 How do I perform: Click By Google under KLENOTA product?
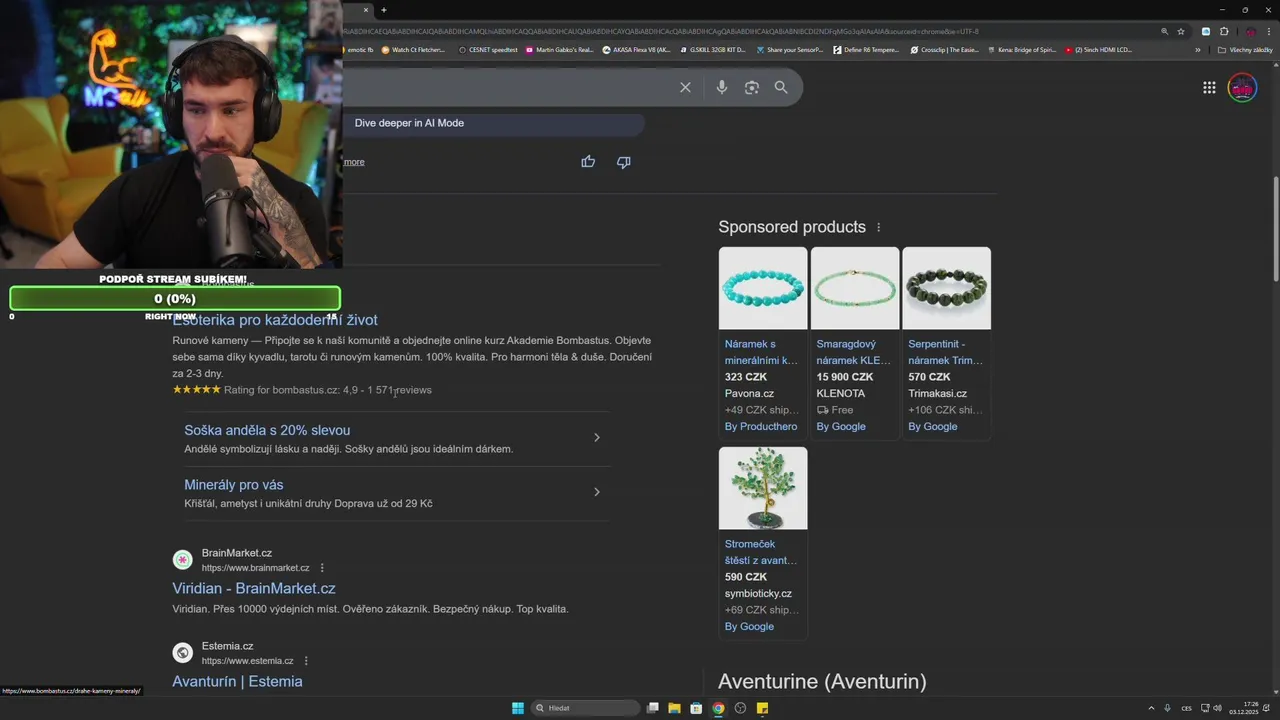click(x=841, y=427)
